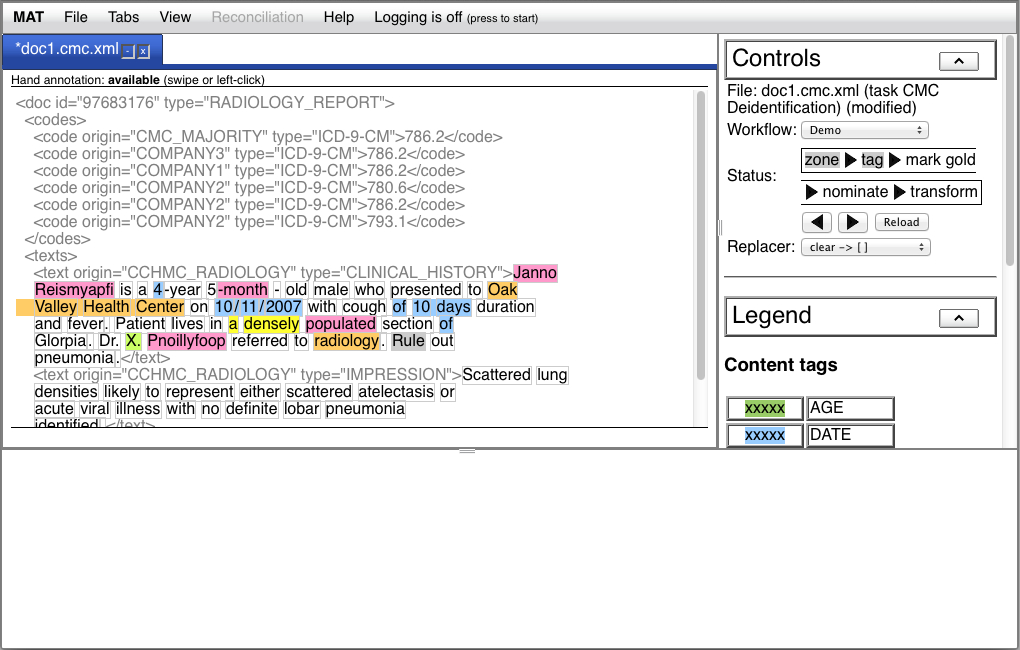Click the green AGE color swatch in Legend
The height and width of the screenshot is (650, 1020).
pyautogui.click(x=764, y=408)
